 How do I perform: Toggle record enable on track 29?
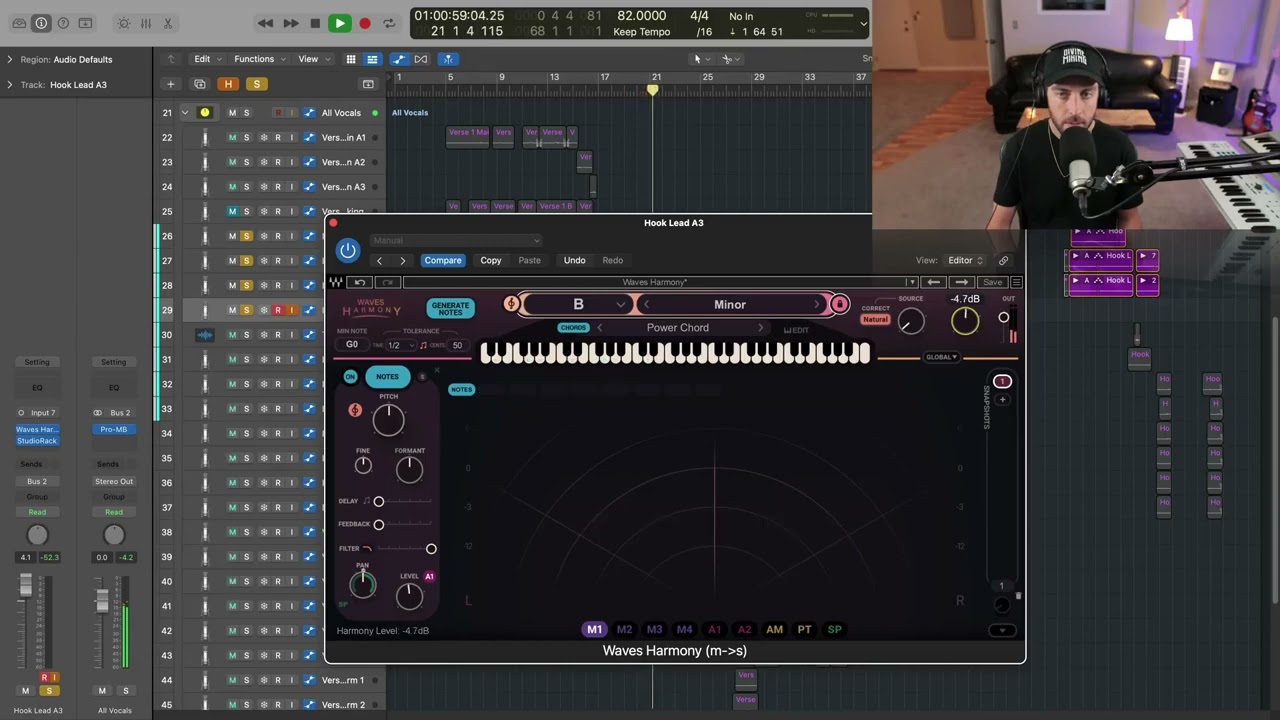point(278,310)
